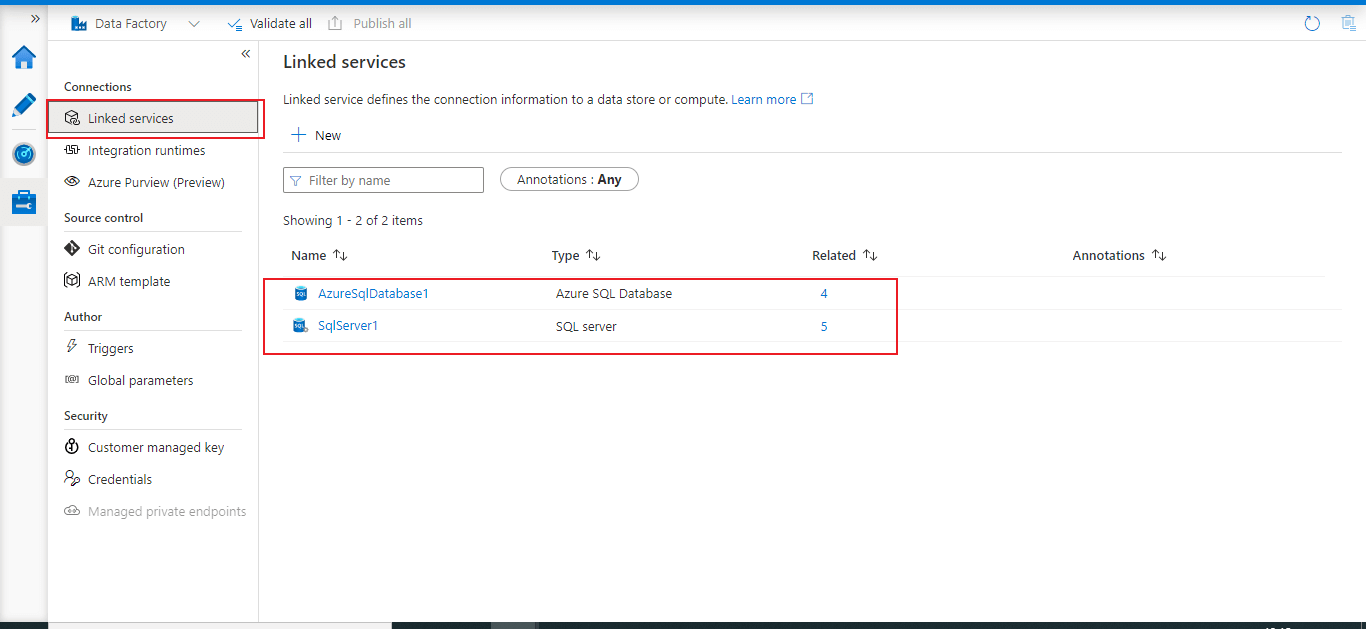
Task: Collapse the left settings panel
Action: click(246, 54)
